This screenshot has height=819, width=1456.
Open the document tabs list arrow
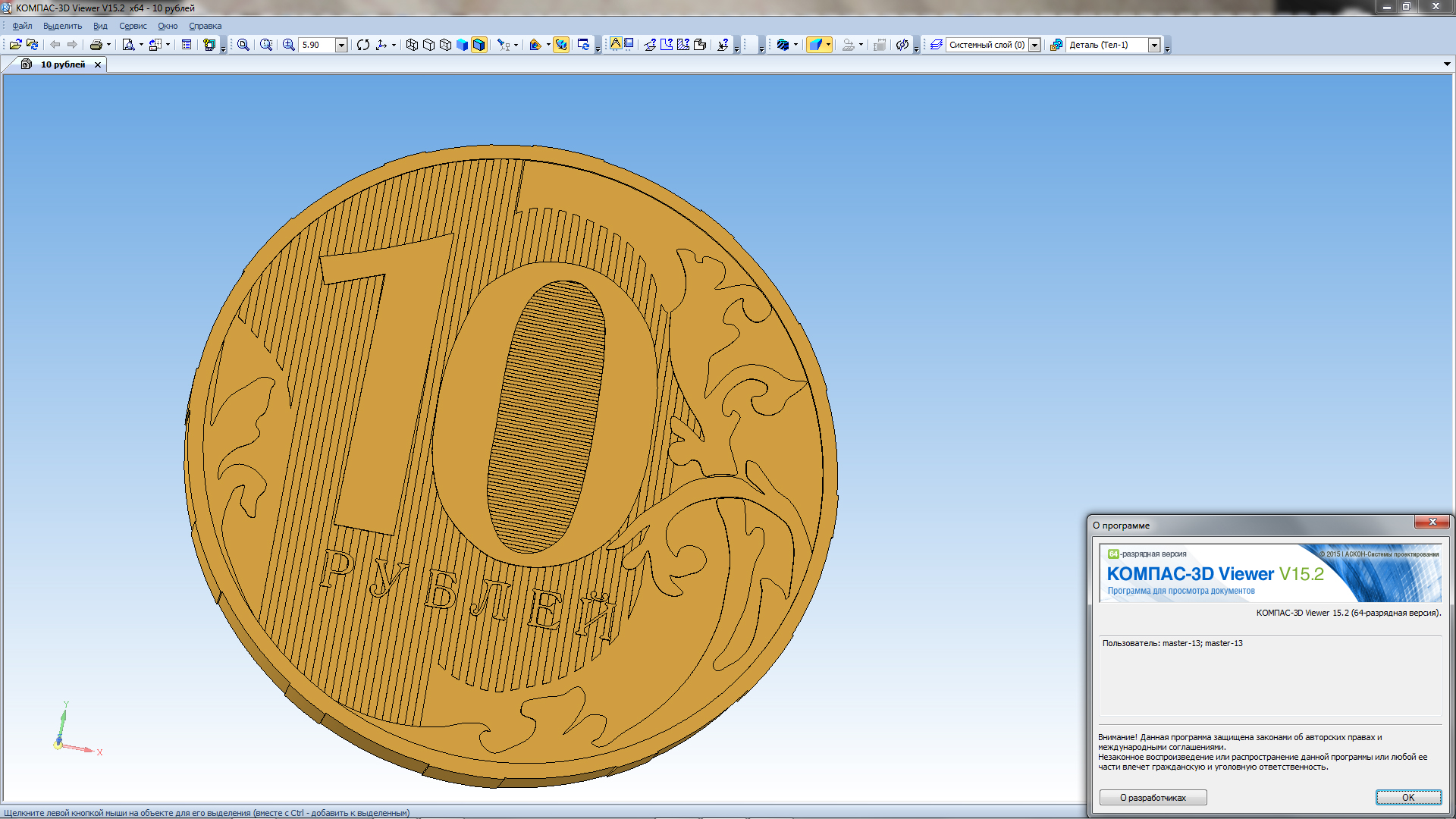tap(1447, 64)
